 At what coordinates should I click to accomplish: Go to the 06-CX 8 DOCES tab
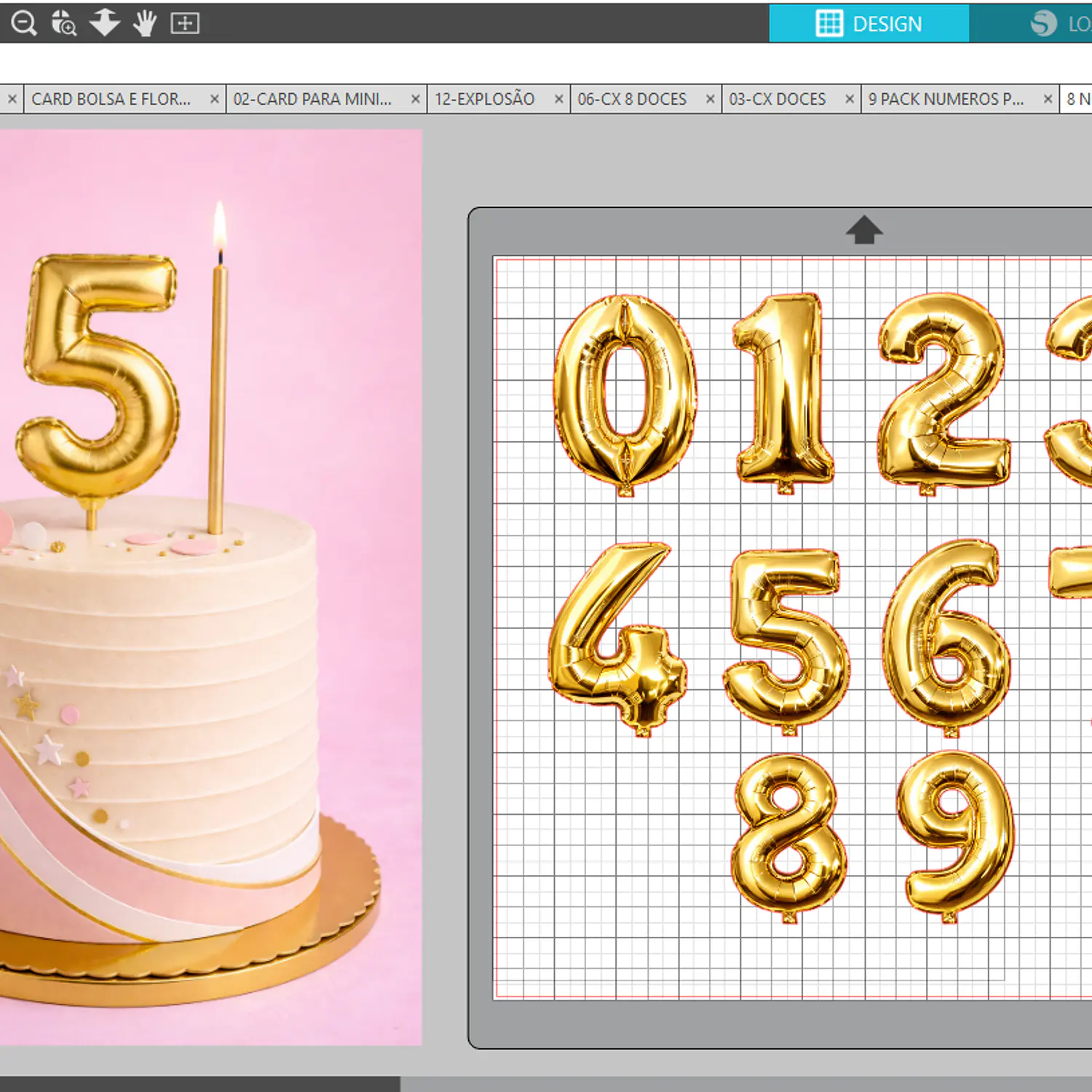pos(632,99)
